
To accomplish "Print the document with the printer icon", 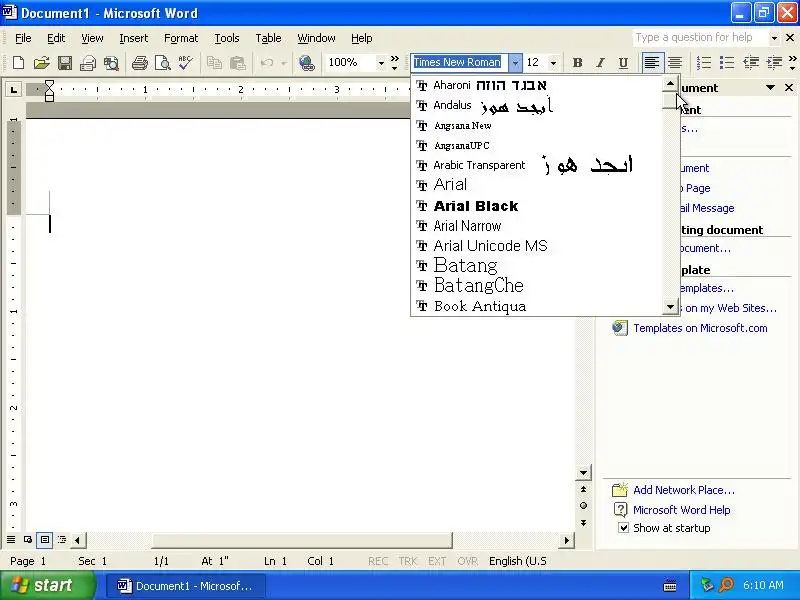I will click(139, 63).
